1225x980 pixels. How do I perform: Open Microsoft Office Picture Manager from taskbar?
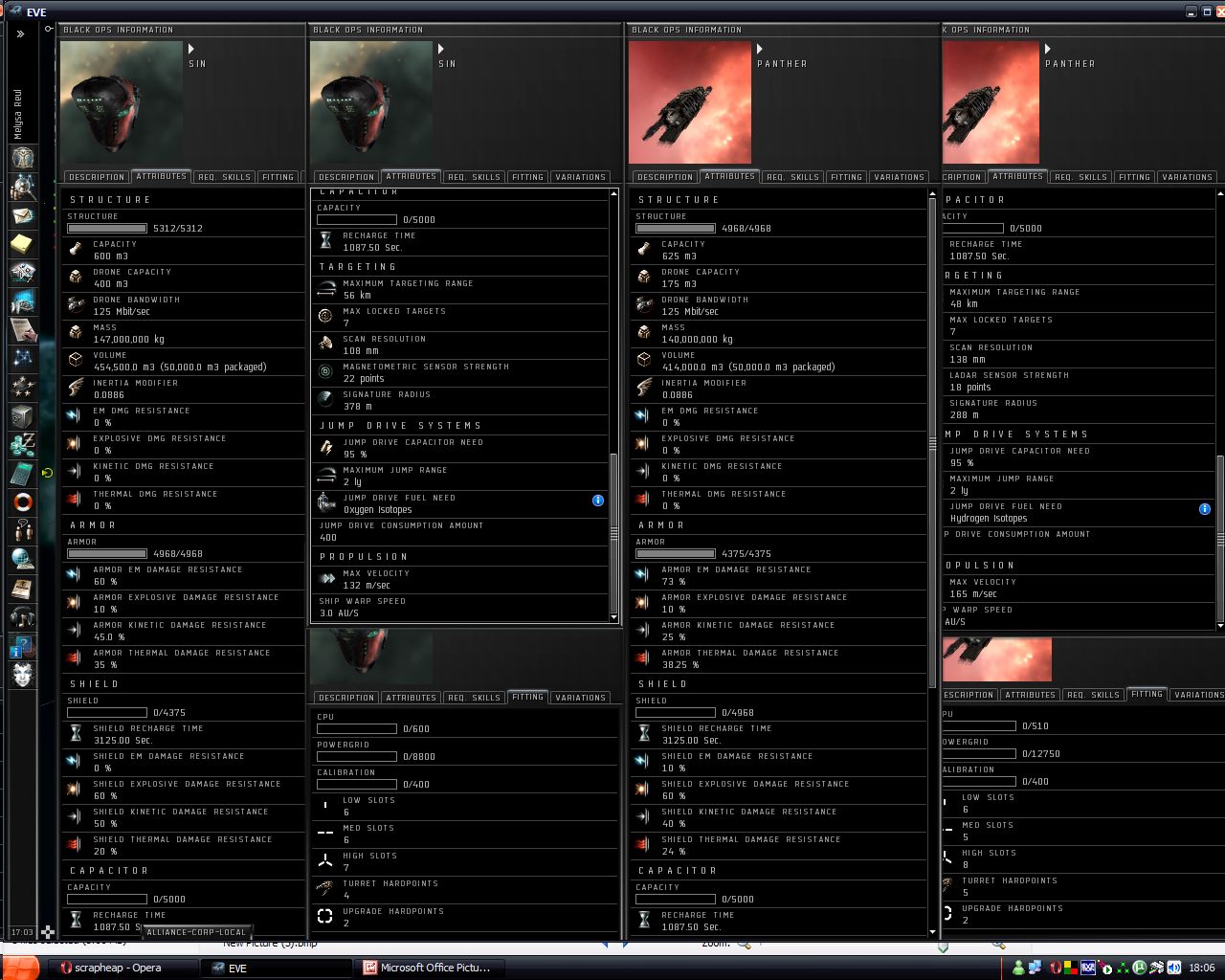tap(428, 968)
